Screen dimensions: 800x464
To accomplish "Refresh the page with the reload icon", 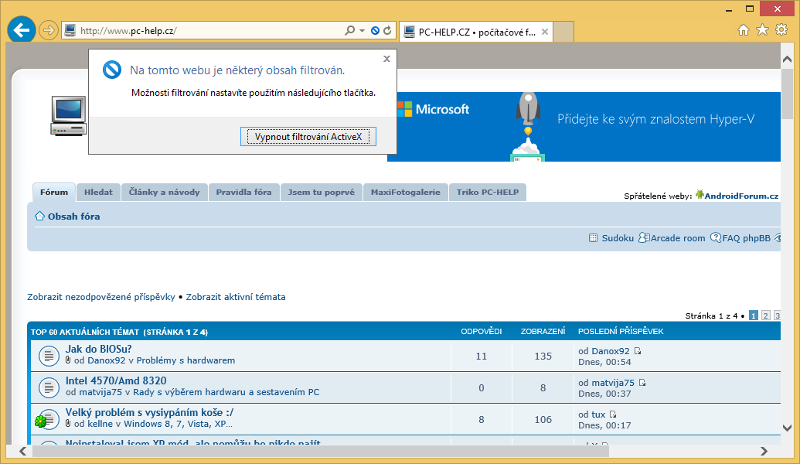I will pyautogui.click(x=387, y=31).
